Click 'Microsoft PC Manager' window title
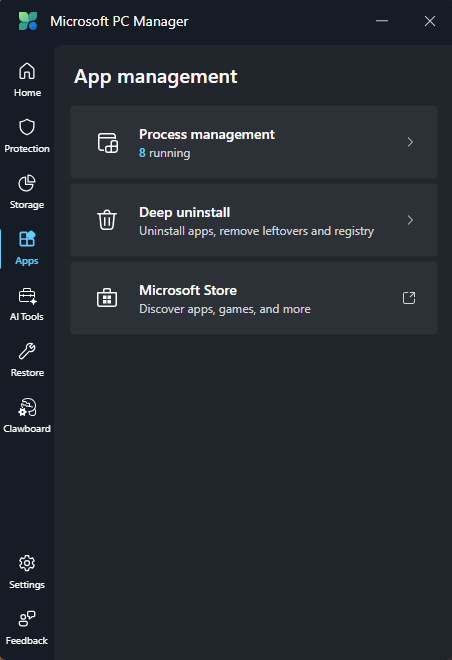 [119, 21]
